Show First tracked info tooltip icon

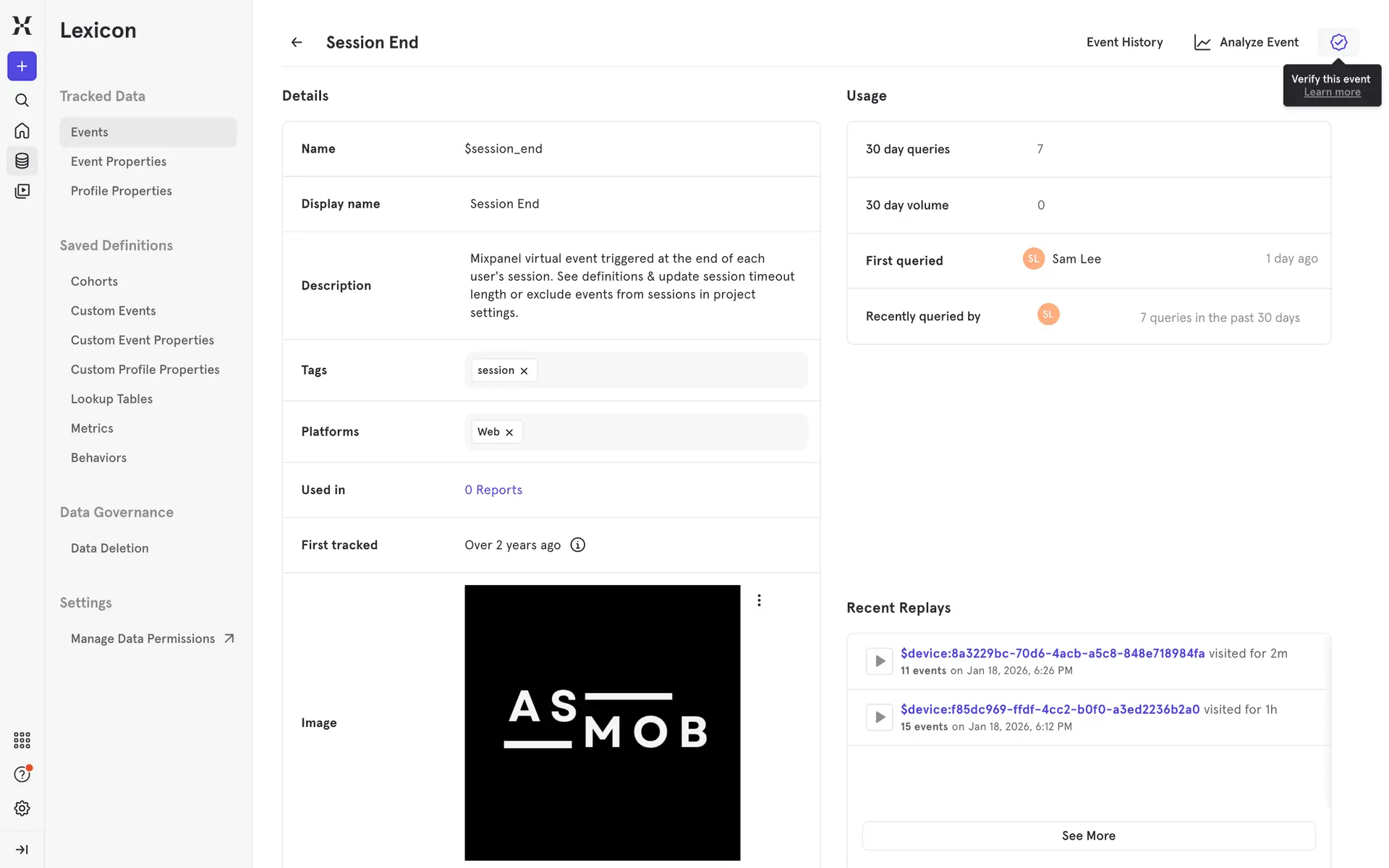(577, 545)
